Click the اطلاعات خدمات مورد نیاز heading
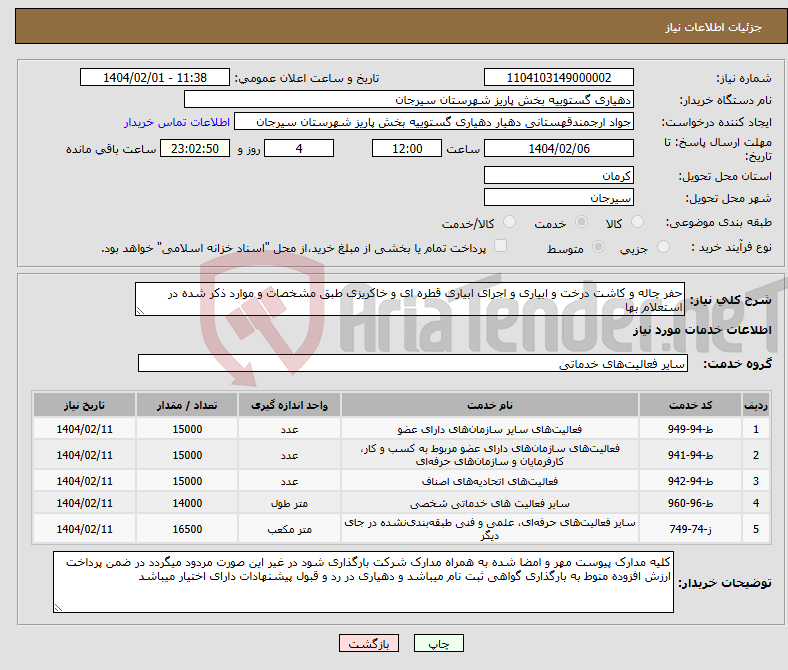788x670 pixels. (x=702, y=330)
